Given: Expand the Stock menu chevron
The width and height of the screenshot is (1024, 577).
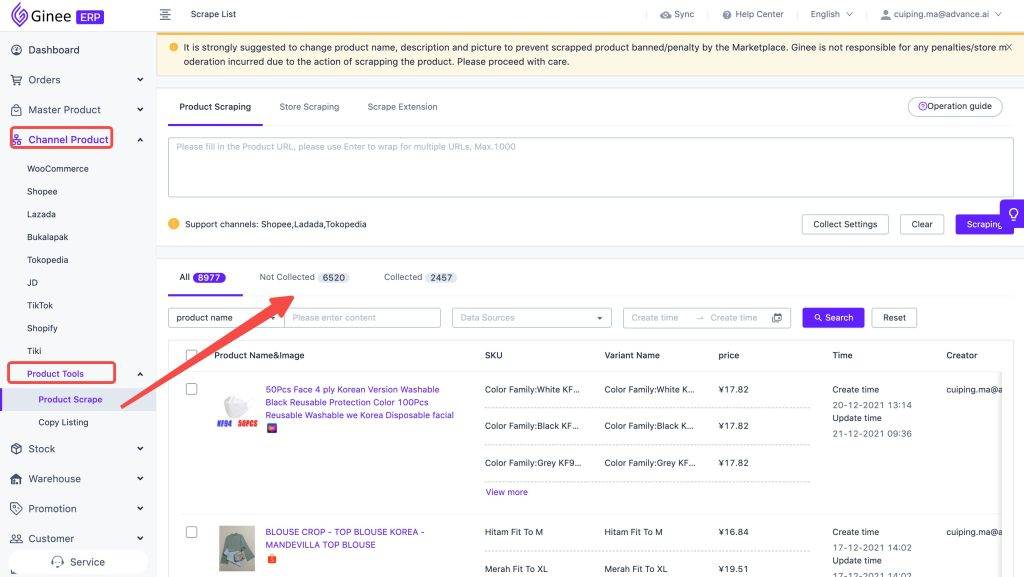Looking at the screenshot, I should pos(140,449).
